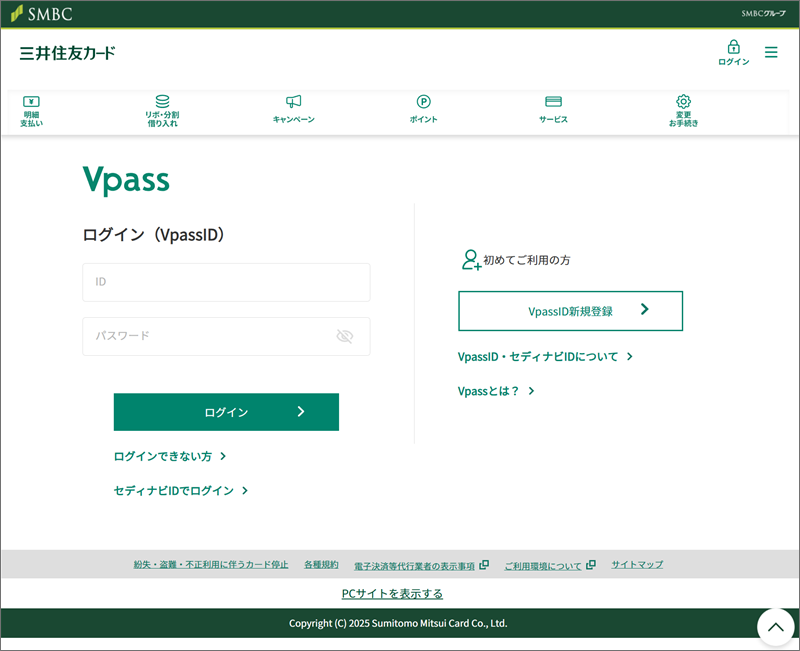Open the ご利用環境について footer link
800x651 pixels.
pyautogui.click(x=550, y=565)
